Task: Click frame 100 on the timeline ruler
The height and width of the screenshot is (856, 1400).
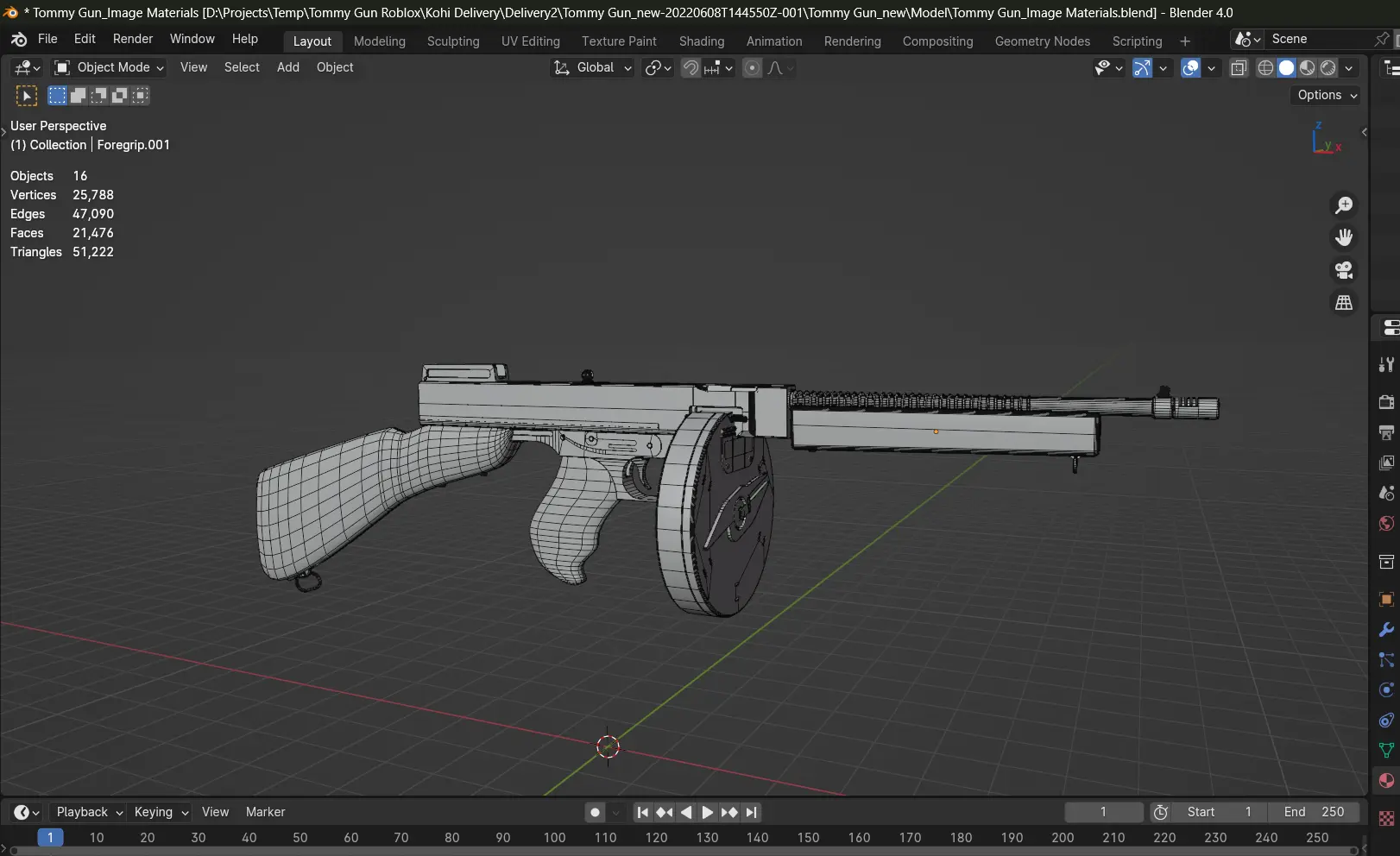Action: [x=554, y=837]
